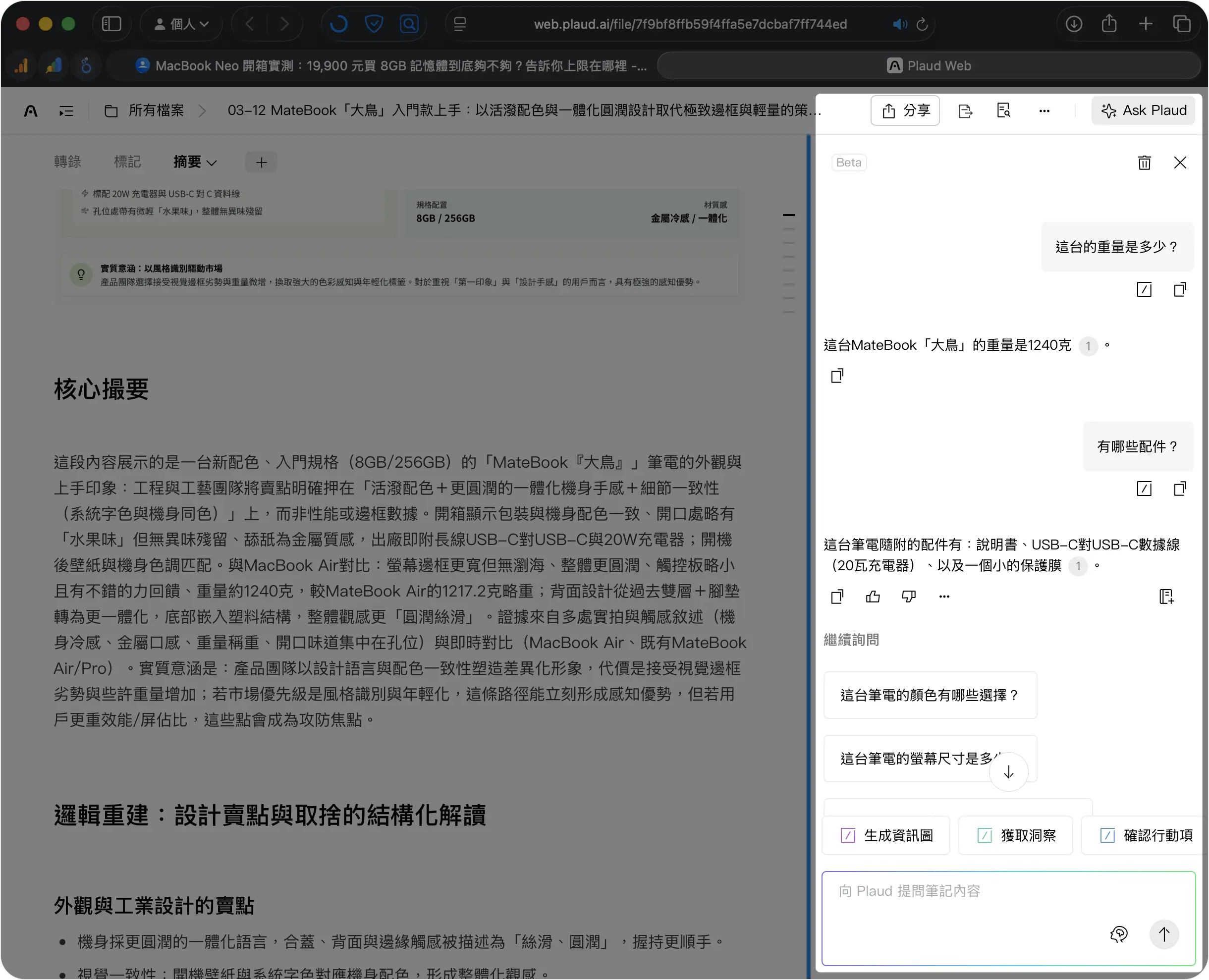Open the orange bar chart pinned tab

point(21,65)
